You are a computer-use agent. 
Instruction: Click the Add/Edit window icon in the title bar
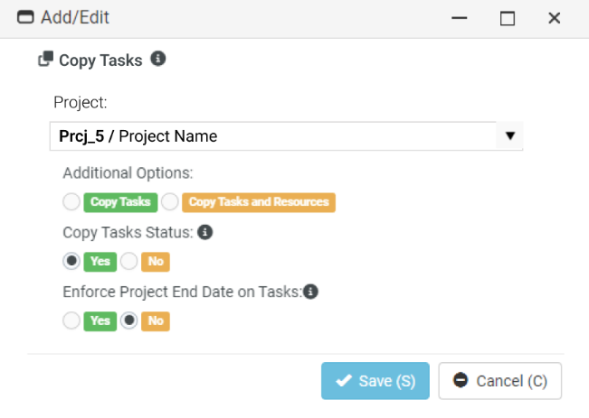tap(26, 17)
